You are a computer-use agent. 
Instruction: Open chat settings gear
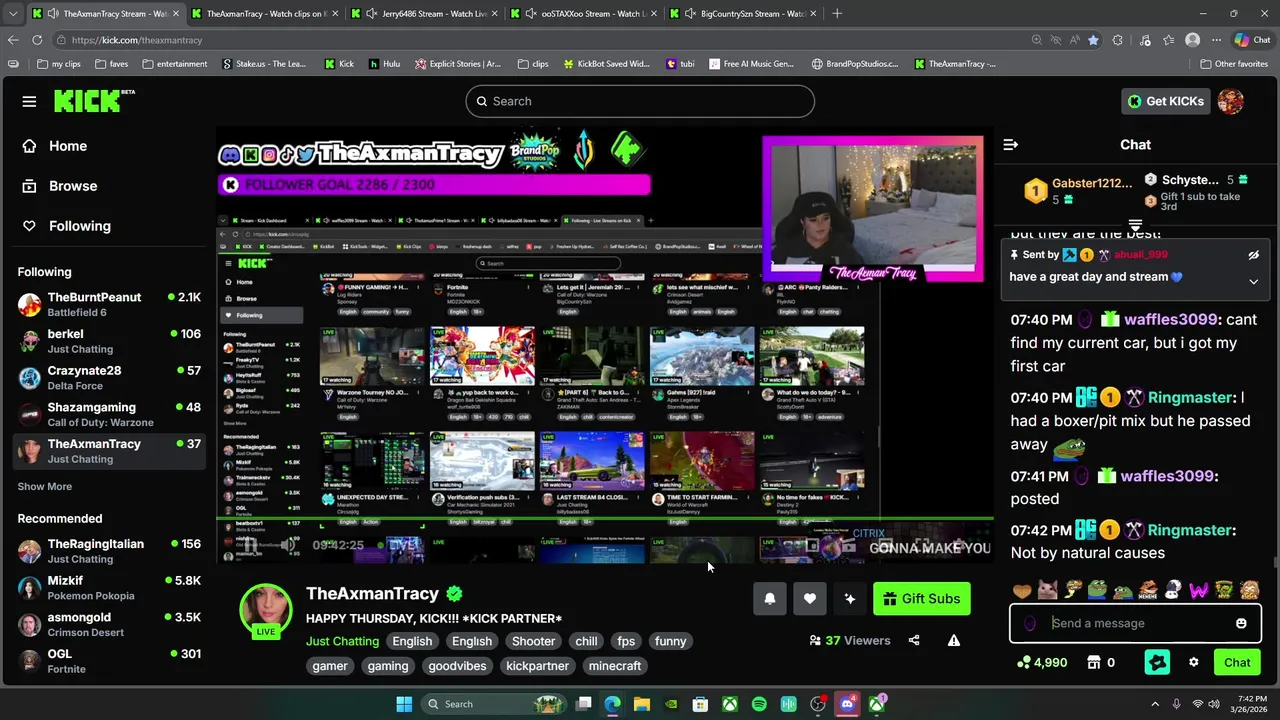click(x=1193, y=662)
